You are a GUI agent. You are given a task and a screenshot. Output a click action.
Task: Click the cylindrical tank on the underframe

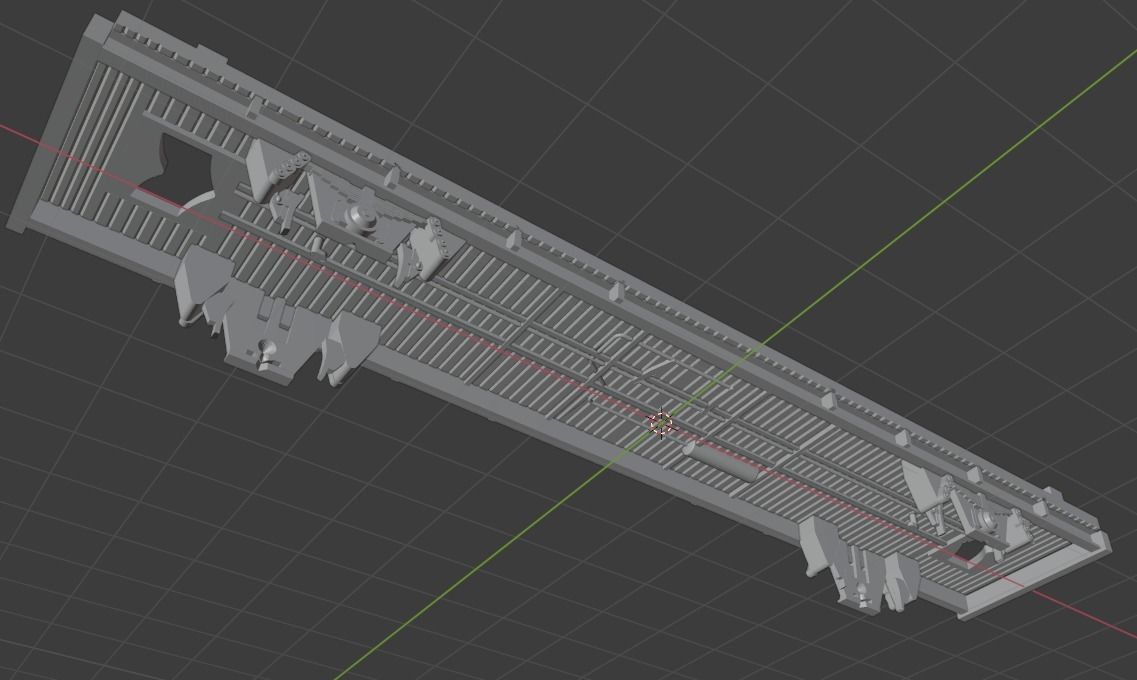(x=721, y=461)
